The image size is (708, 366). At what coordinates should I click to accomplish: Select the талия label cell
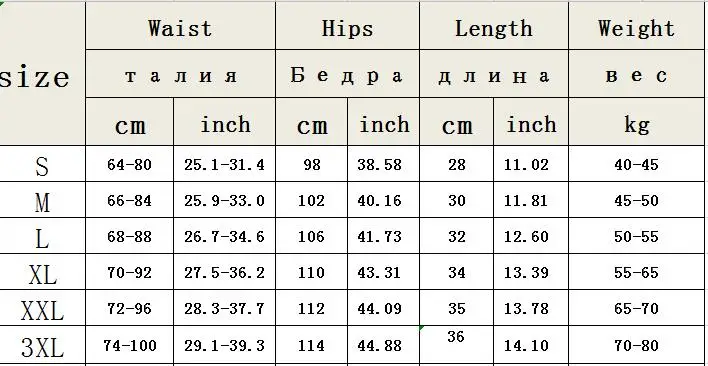click(x=180, y=74)
